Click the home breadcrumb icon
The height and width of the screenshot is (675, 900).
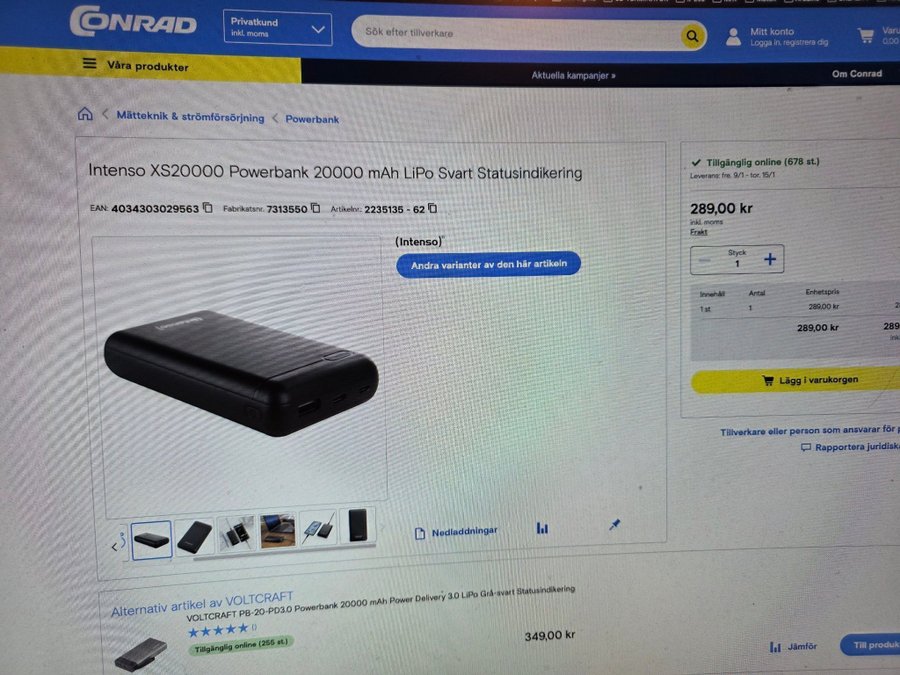tap(85, 114)
